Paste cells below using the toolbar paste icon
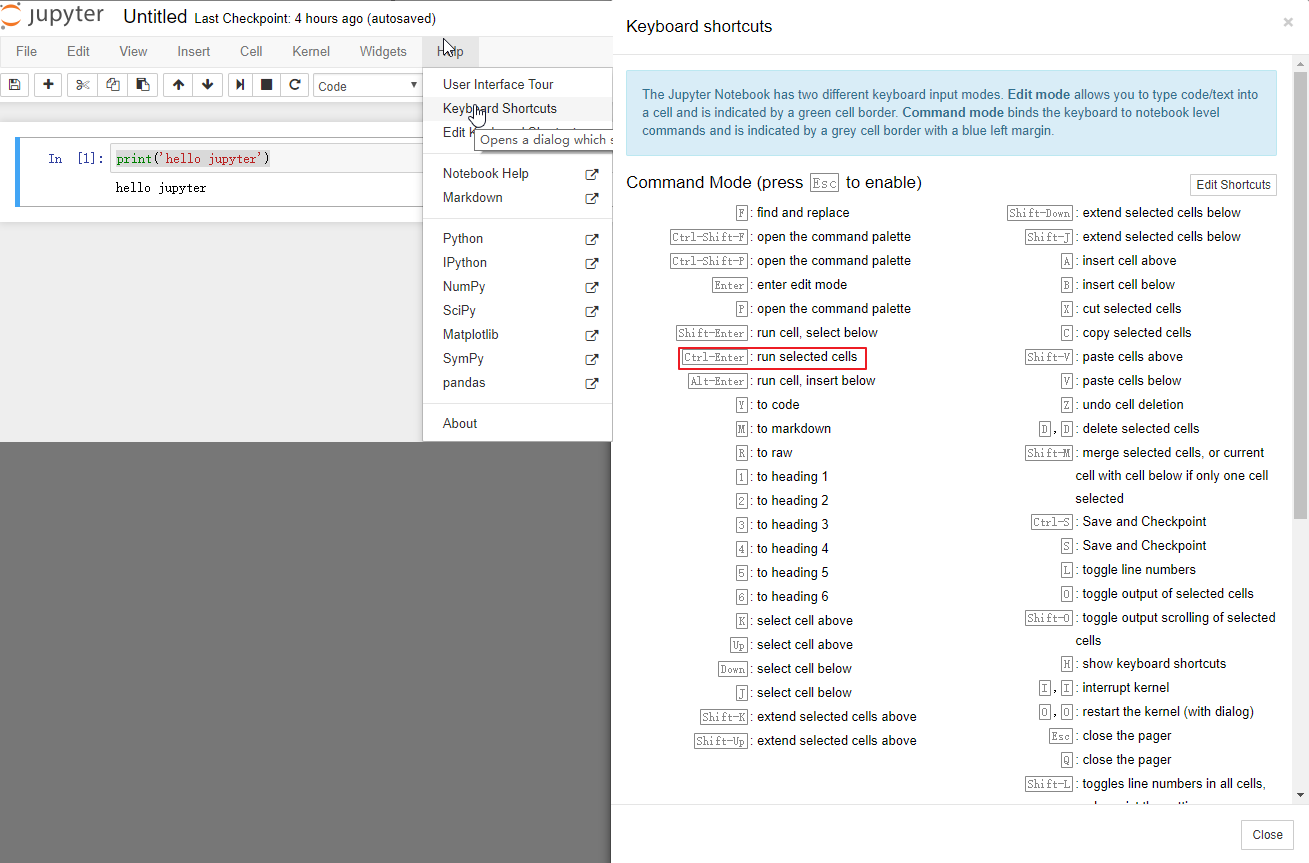Image resolution: width=1309 pixels, height=863 pixels. (x=143, y=85)
